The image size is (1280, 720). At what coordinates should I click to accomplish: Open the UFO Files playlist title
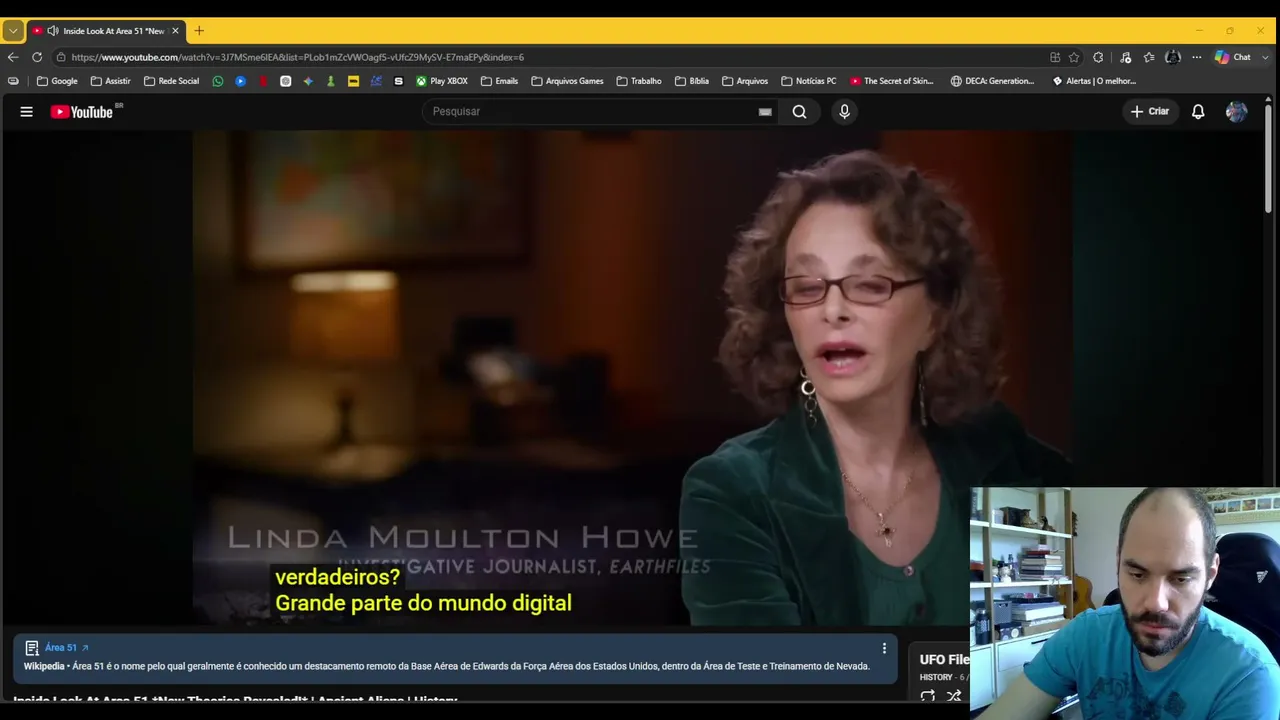point(944,660)
